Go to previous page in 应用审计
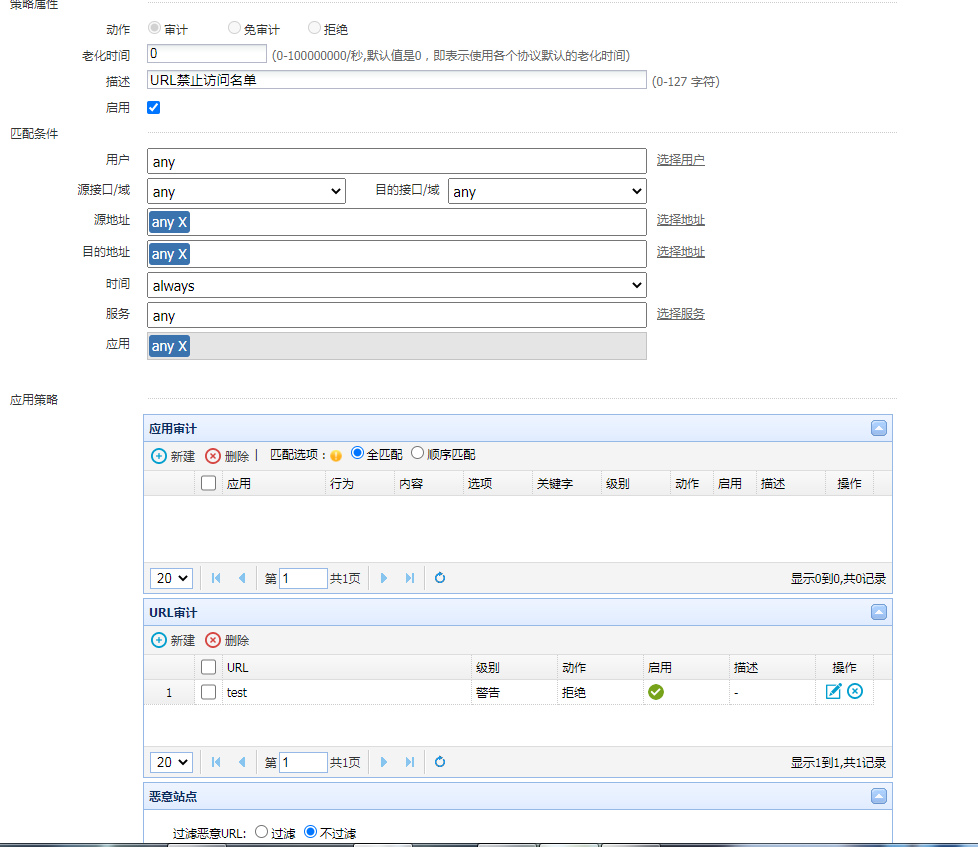The image size is (978, 847). pos(242,578)
